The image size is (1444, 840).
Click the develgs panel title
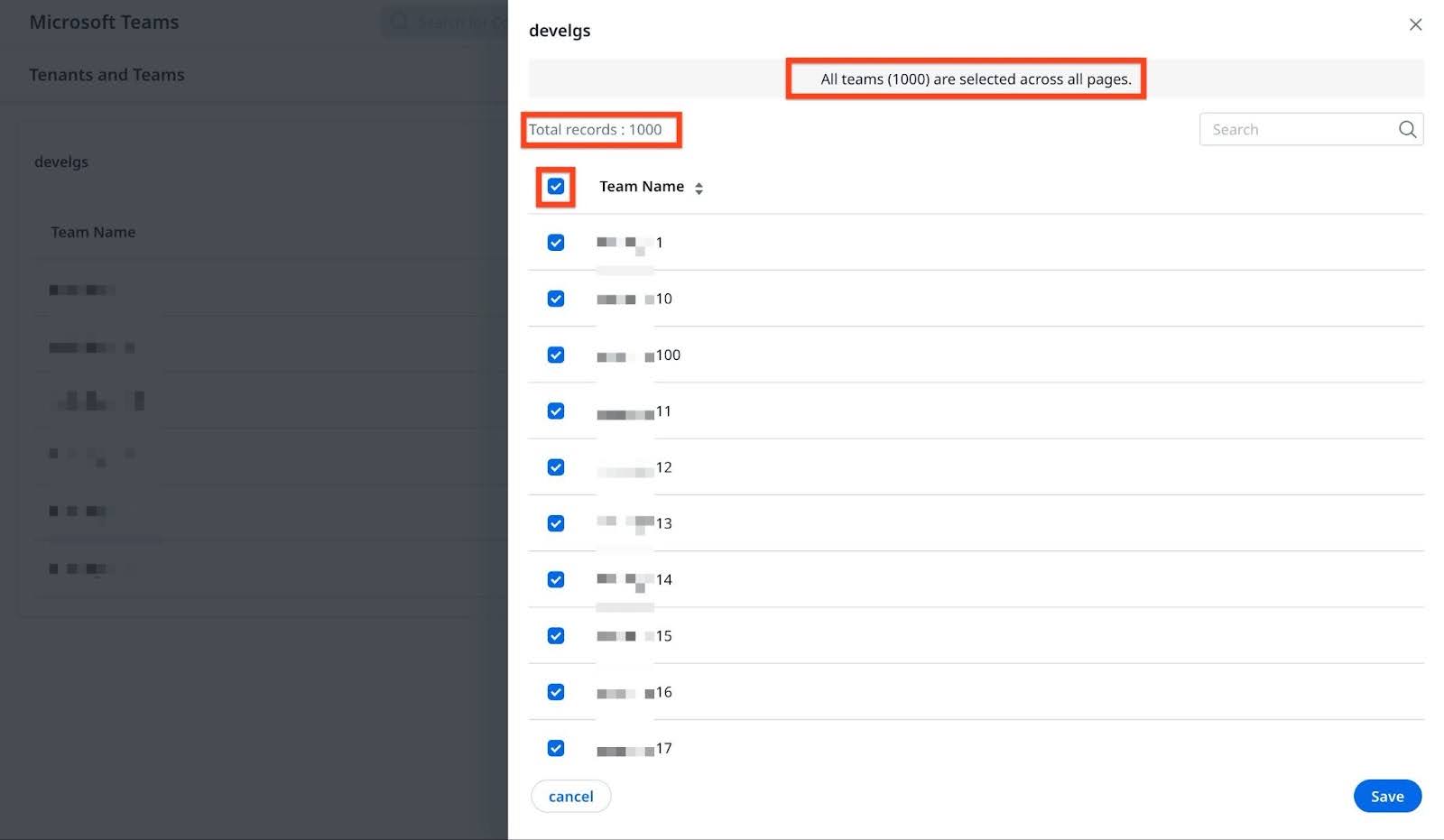point(560,31)
